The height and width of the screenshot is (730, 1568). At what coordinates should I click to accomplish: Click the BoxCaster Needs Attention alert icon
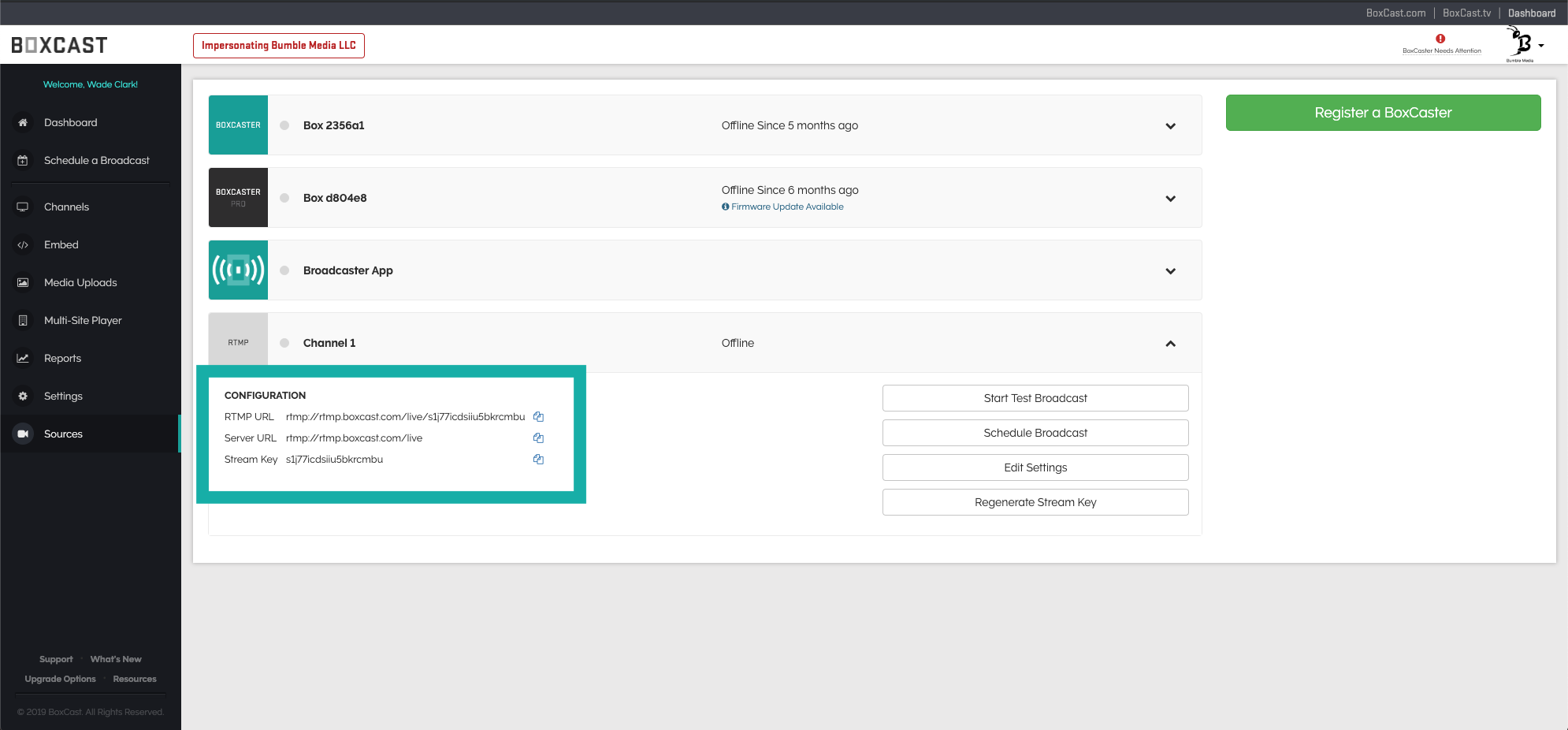click(1440, 39)
